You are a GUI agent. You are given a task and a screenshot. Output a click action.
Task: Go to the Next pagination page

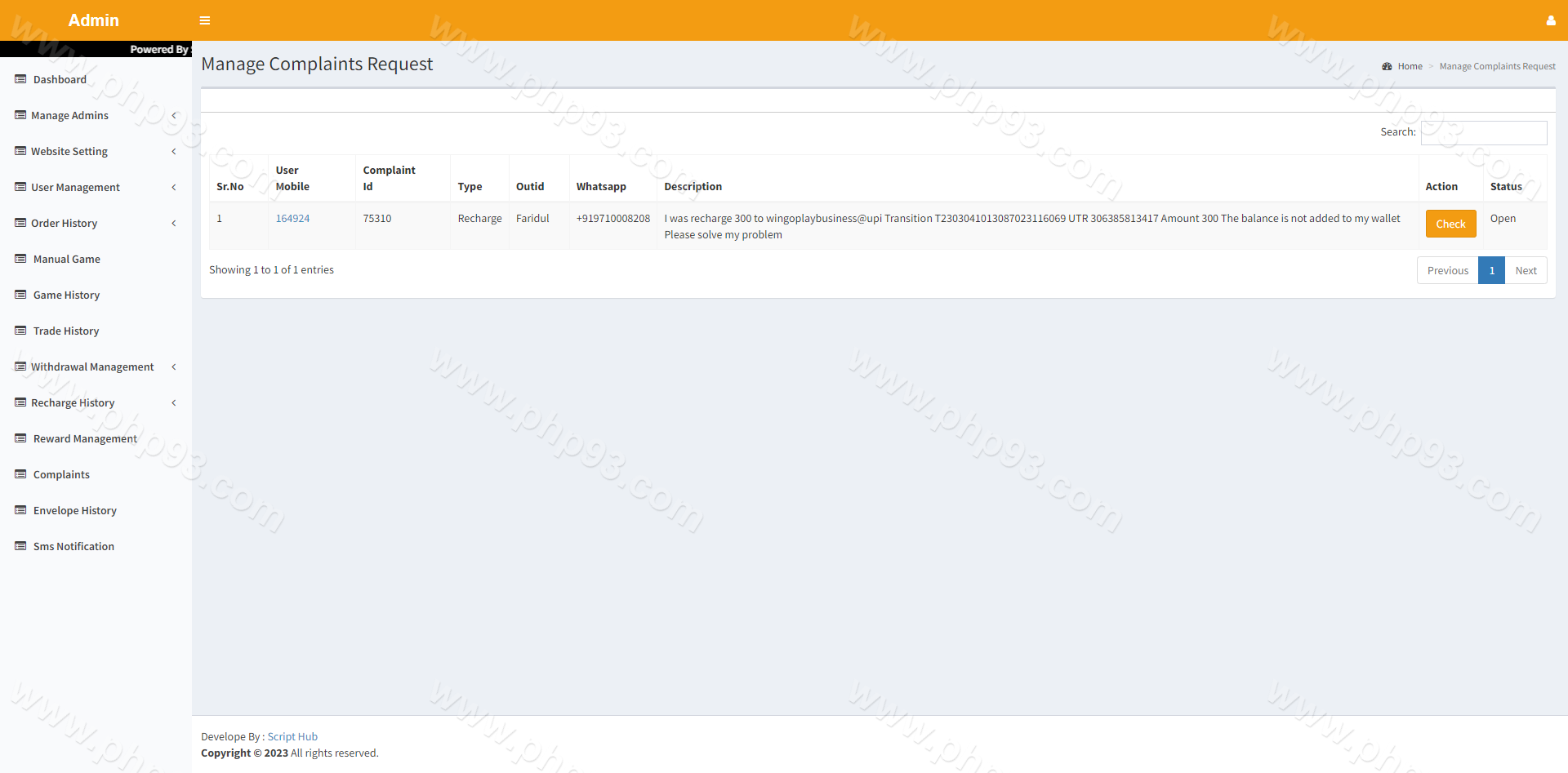tap(1525, 270)
